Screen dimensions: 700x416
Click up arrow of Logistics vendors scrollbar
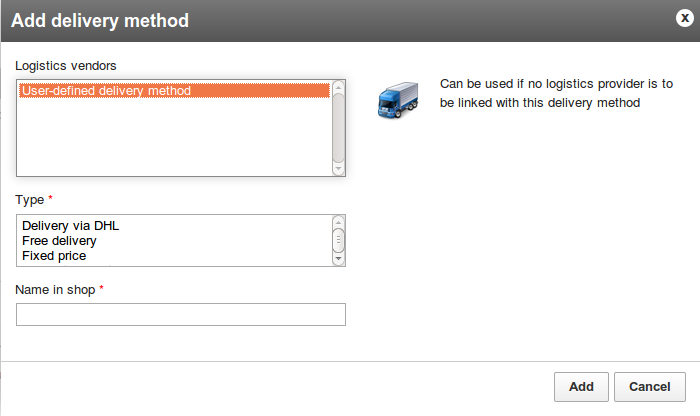click(x=338, y=87)
